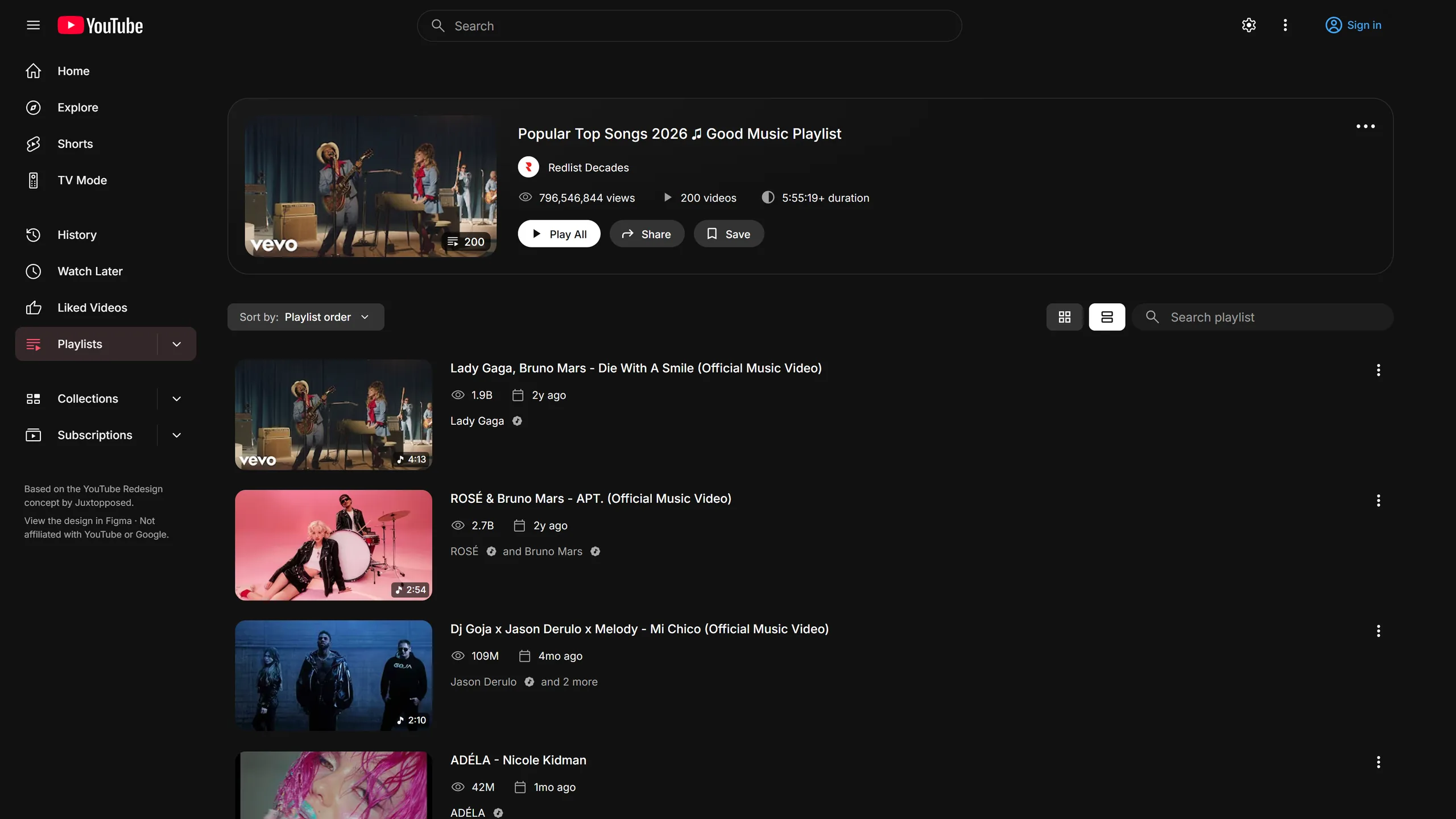Open the Sort by Playlist order dropdown
1456x819 pixels.
point(305,317)
